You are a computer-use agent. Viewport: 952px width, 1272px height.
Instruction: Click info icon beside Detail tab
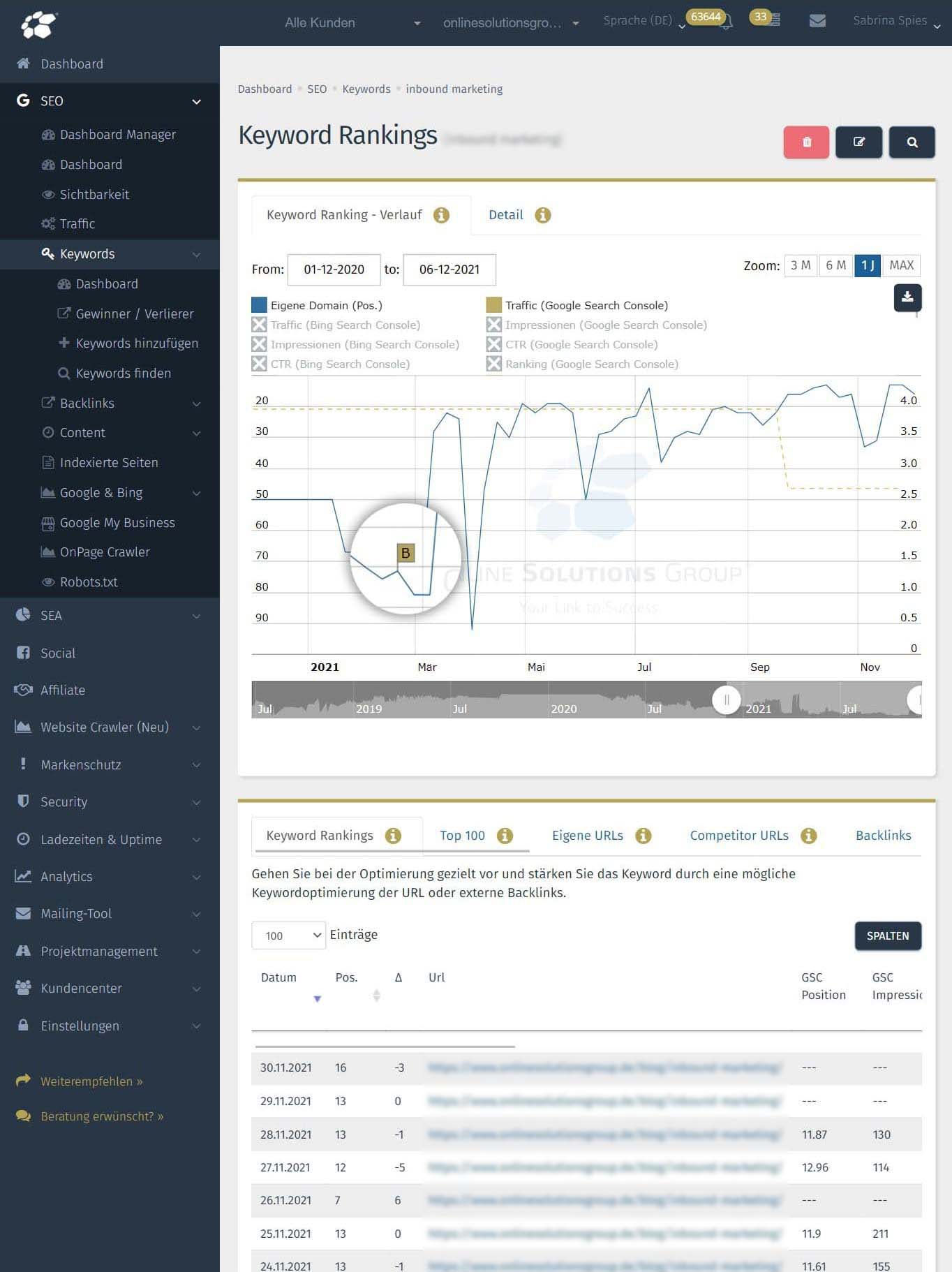[542, 215]
